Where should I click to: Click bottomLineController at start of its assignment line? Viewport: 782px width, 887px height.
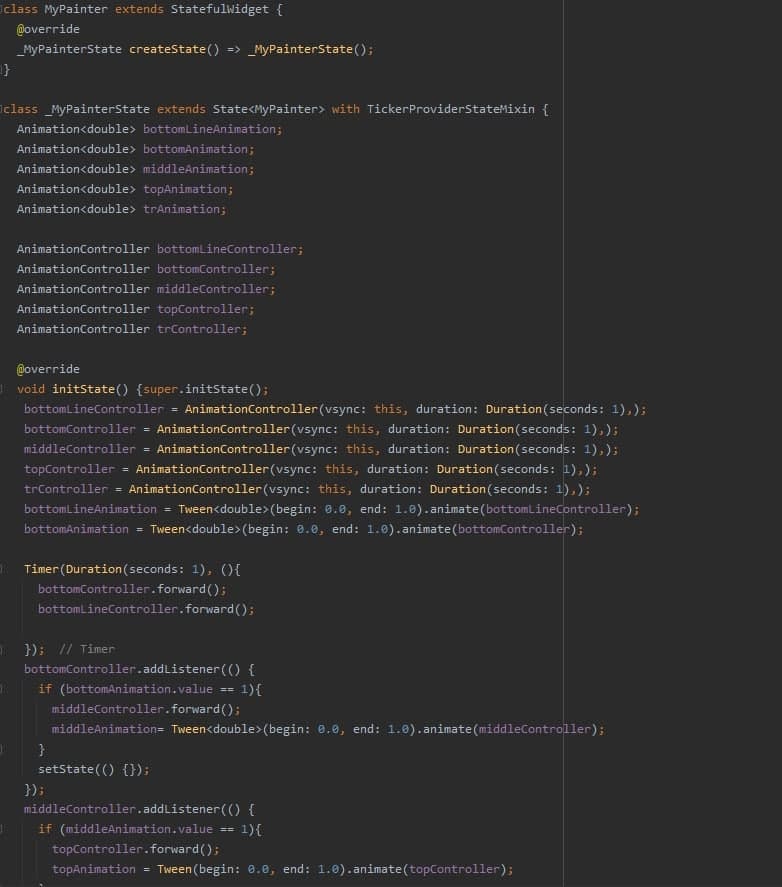click(x=93, y=409)
